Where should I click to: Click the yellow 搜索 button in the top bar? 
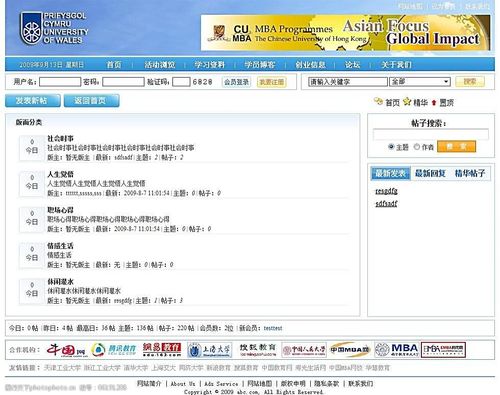470,82
